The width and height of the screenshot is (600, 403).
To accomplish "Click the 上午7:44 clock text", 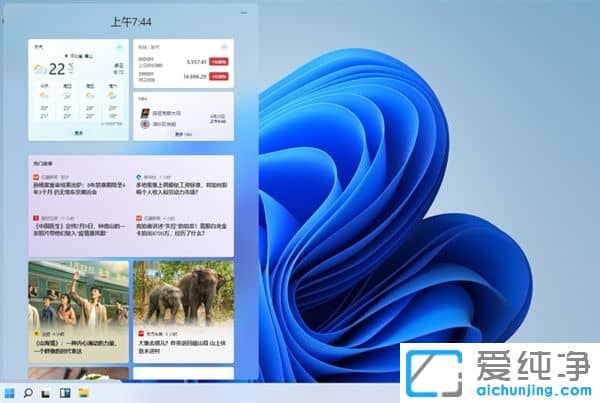I will point(131,22).
